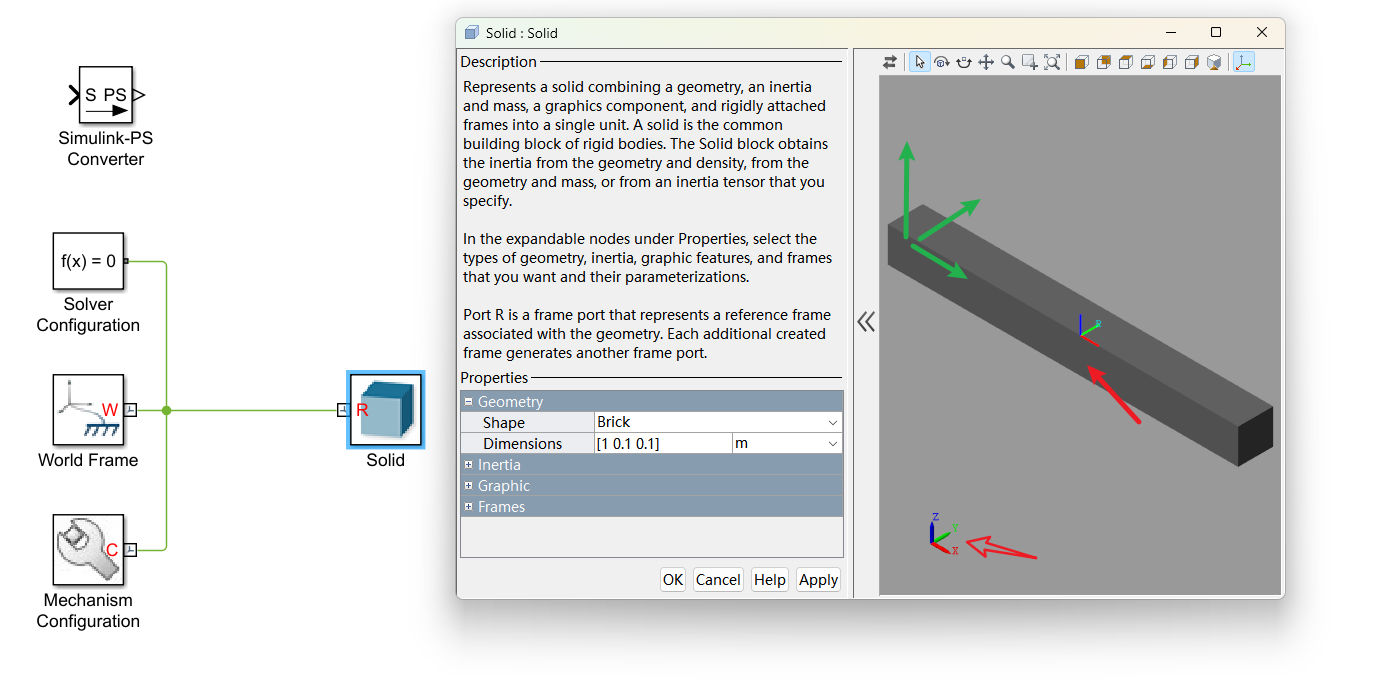
Task: Activate the rotate view tool
Action: pos(942,62)
